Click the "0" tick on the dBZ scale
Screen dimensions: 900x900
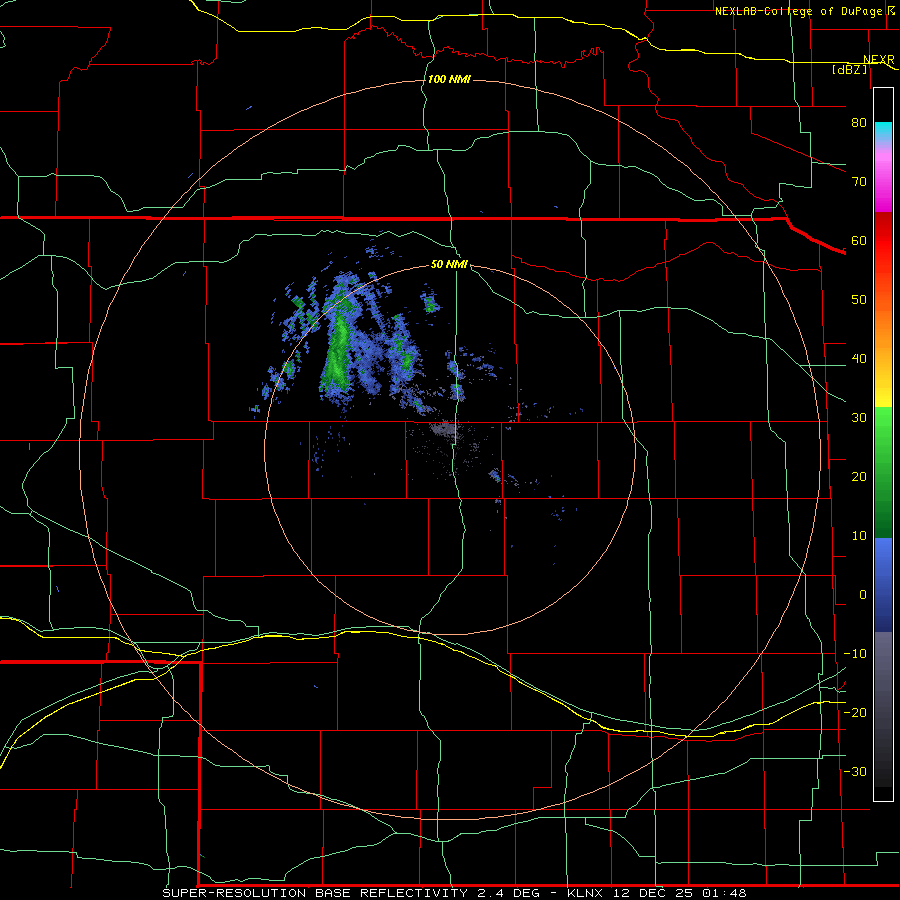click(863, 595)
